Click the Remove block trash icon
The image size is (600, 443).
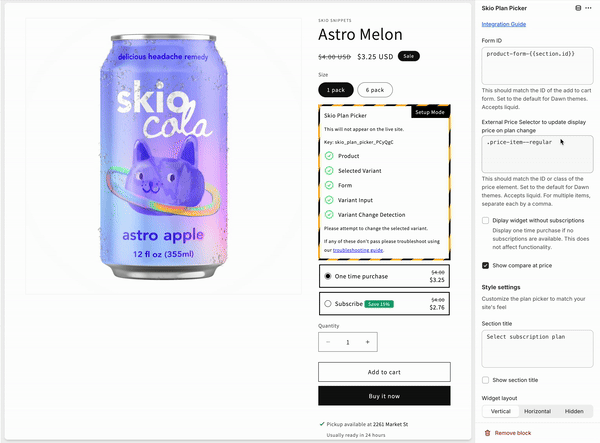[487, 433]
